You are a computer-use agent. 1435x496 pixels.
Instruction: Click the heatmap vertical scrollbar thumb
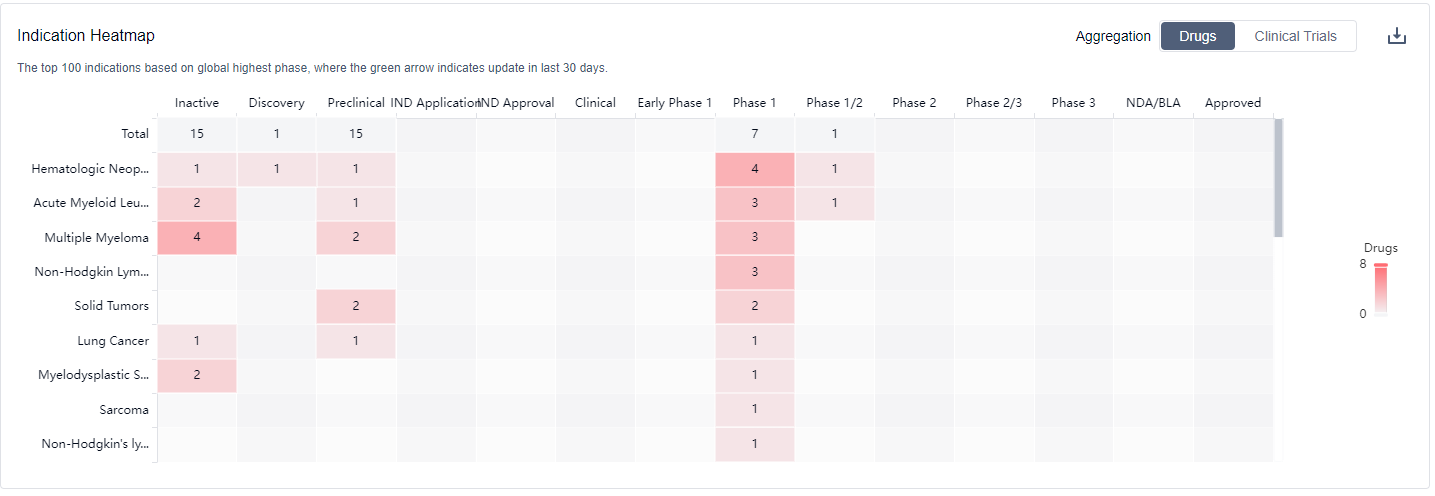[1278, 178]
